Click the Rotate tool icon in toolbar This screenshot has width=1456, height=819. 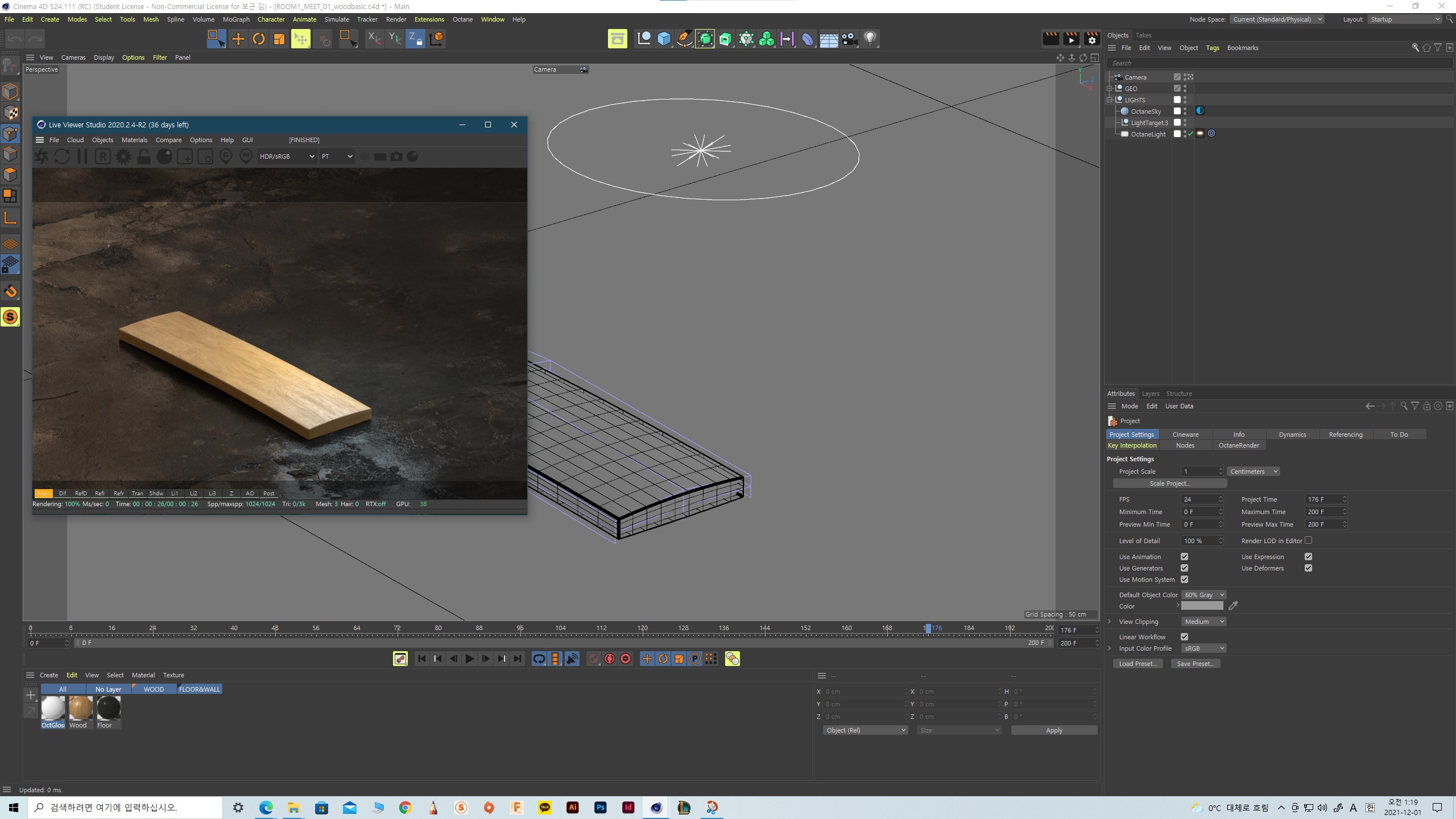coord(259,38)
